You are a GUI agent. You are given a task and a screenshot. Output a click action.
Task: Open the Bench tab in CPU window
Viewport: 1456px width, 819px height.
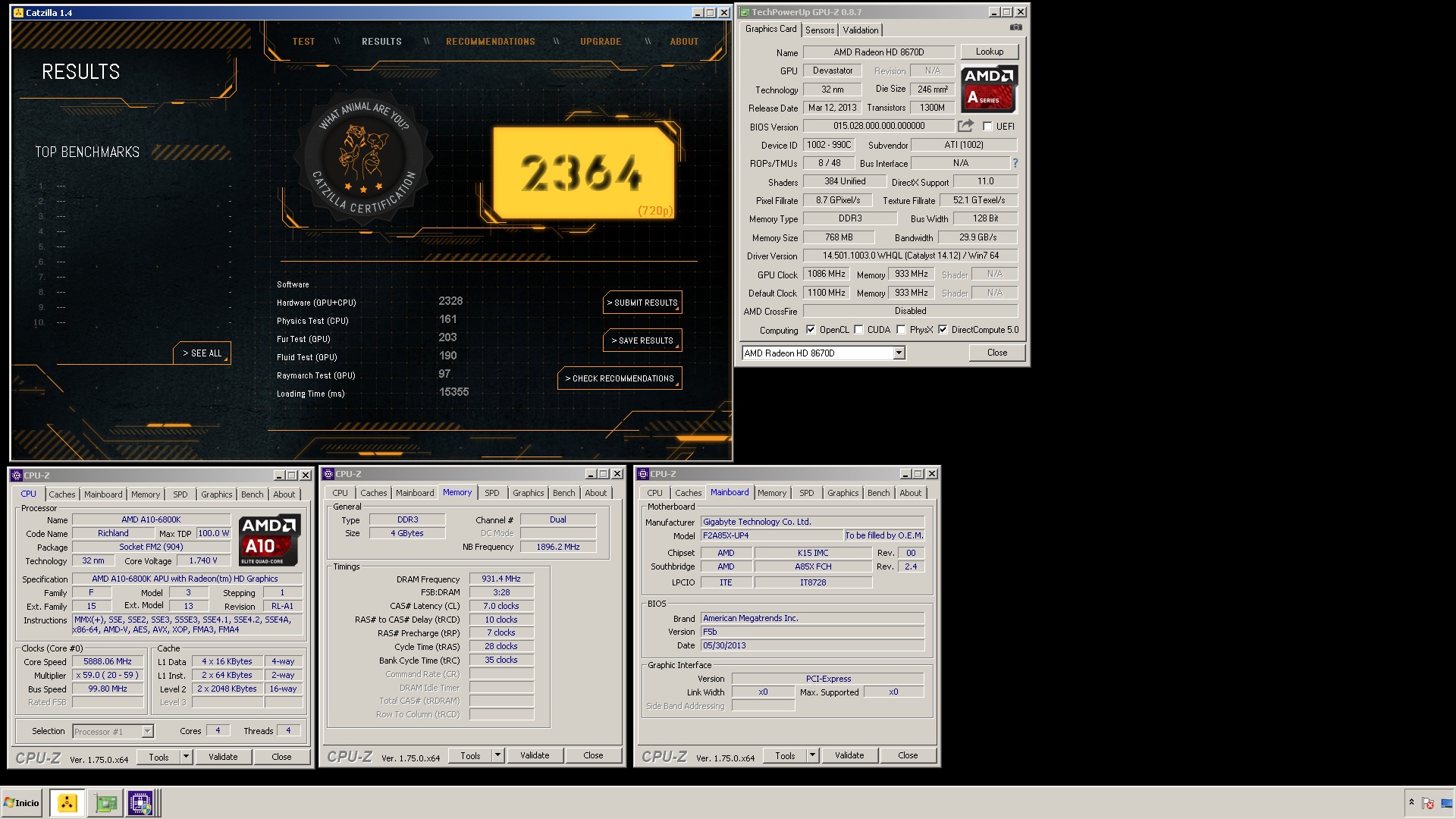(253, 494)
